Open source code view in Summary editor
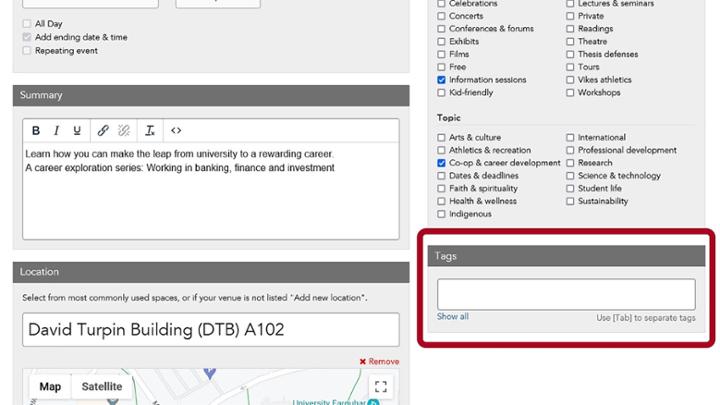The height and width of the screenshot is (405, 720). click(x=176, y=130)
